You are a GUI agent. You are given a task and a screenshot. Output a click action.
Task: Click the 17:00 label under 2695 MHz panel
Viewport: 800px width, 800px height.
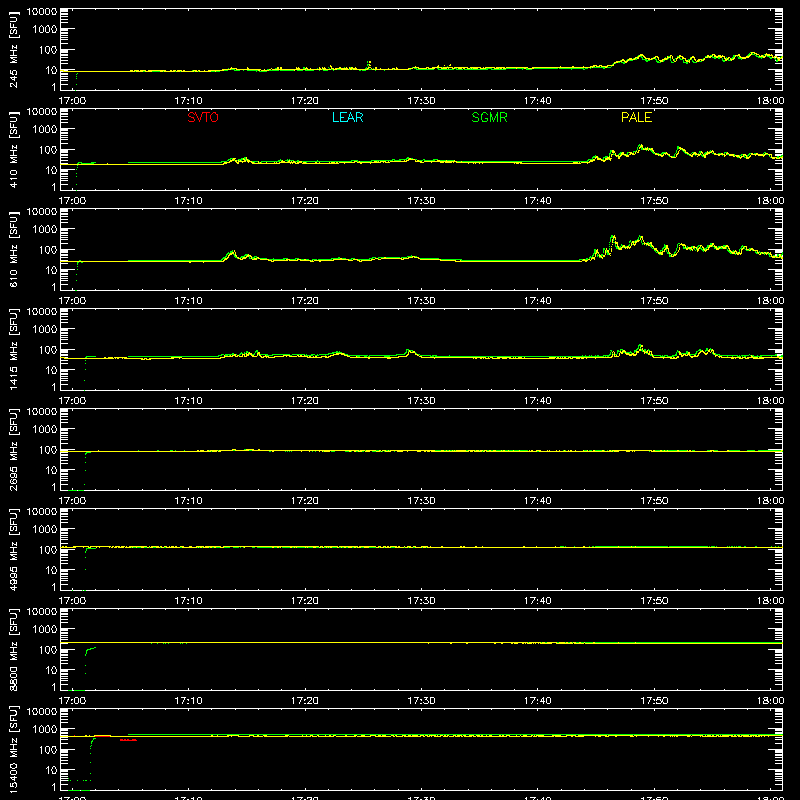72,501
